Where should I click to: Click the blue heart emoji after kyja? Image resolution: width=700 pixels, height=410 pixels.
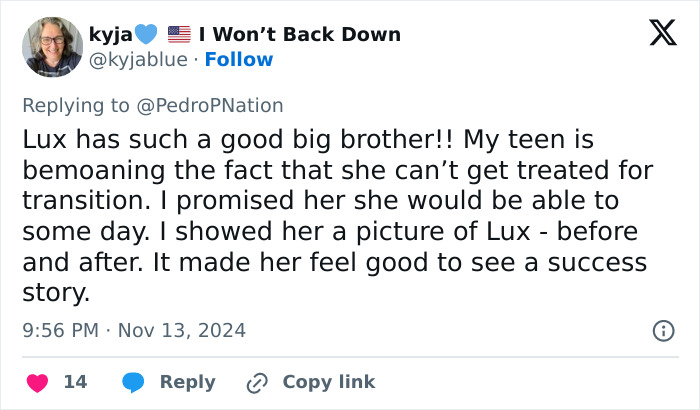click(x=146, y=34)
